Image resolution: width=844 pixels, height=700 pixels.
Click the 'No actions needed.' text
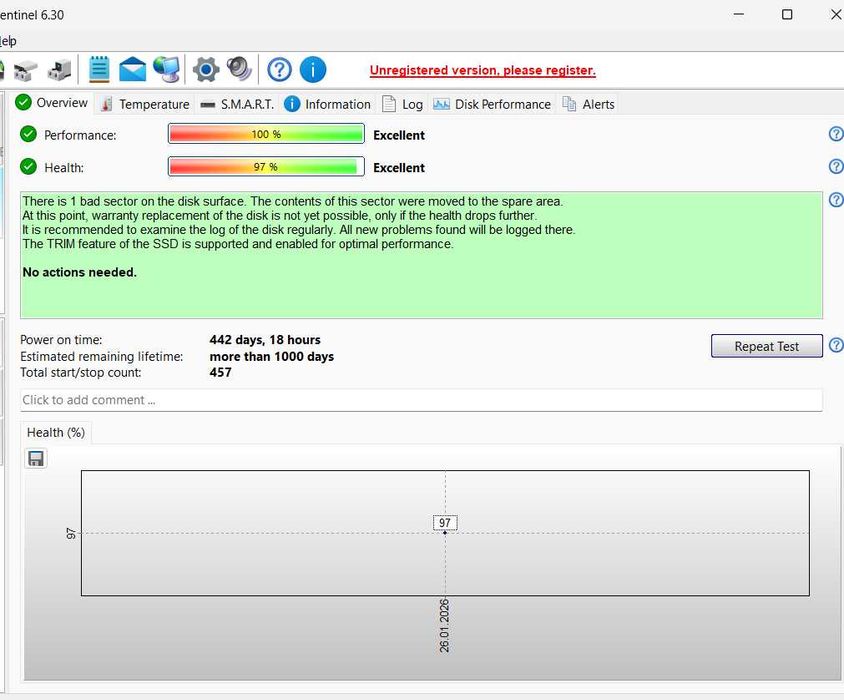(x=80, y=272)
